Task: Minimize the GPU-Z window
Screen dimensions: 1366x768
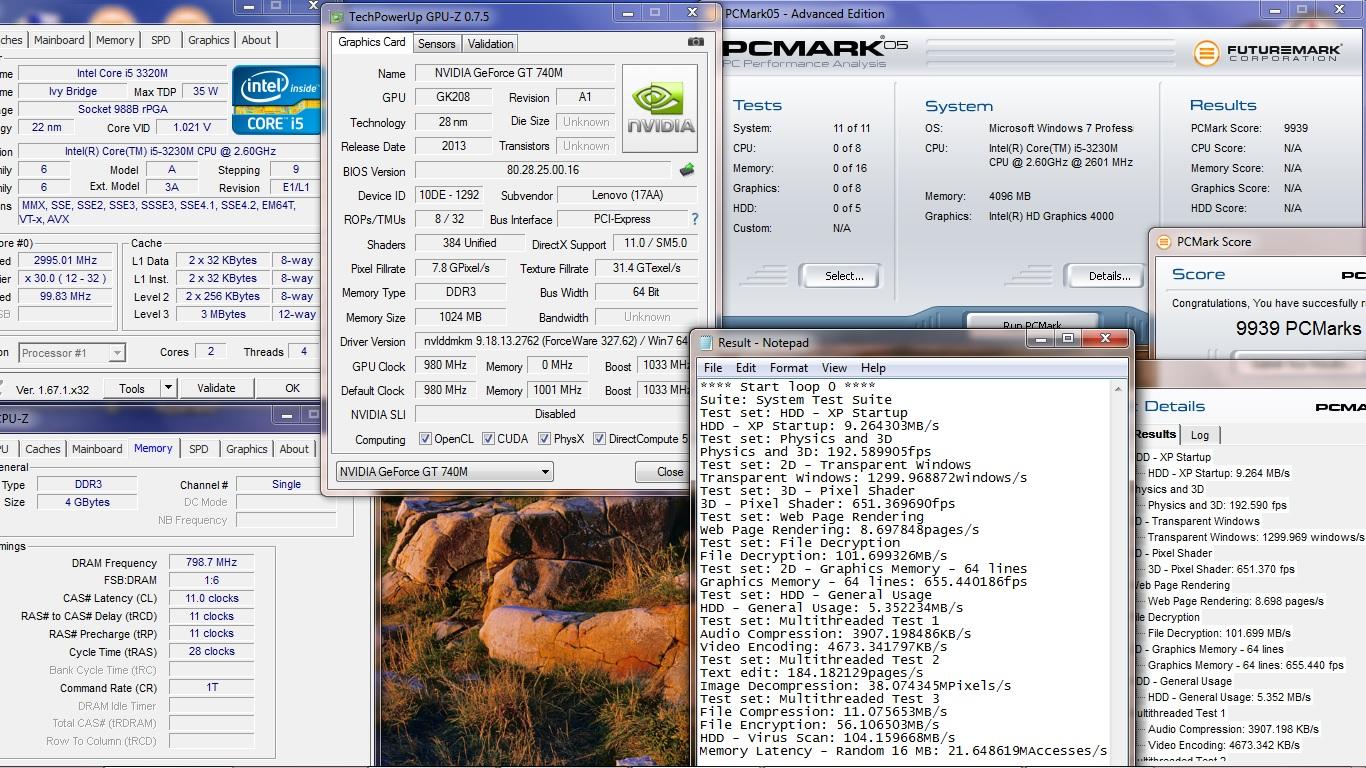Action: 627,13
